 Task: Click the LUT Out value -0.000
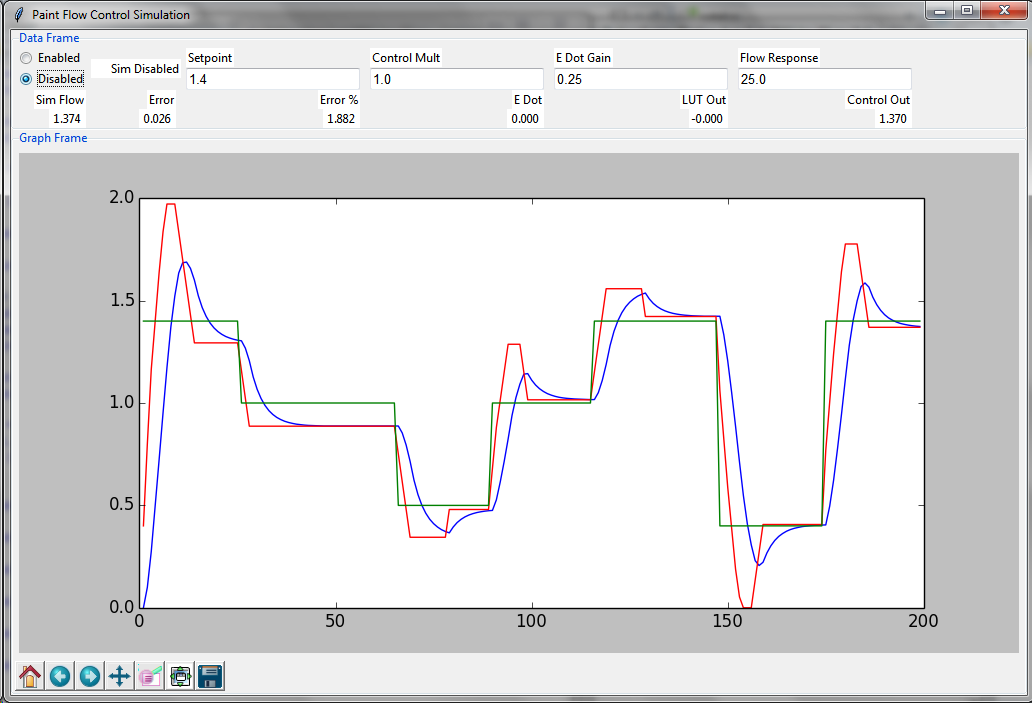coord(707,118)
